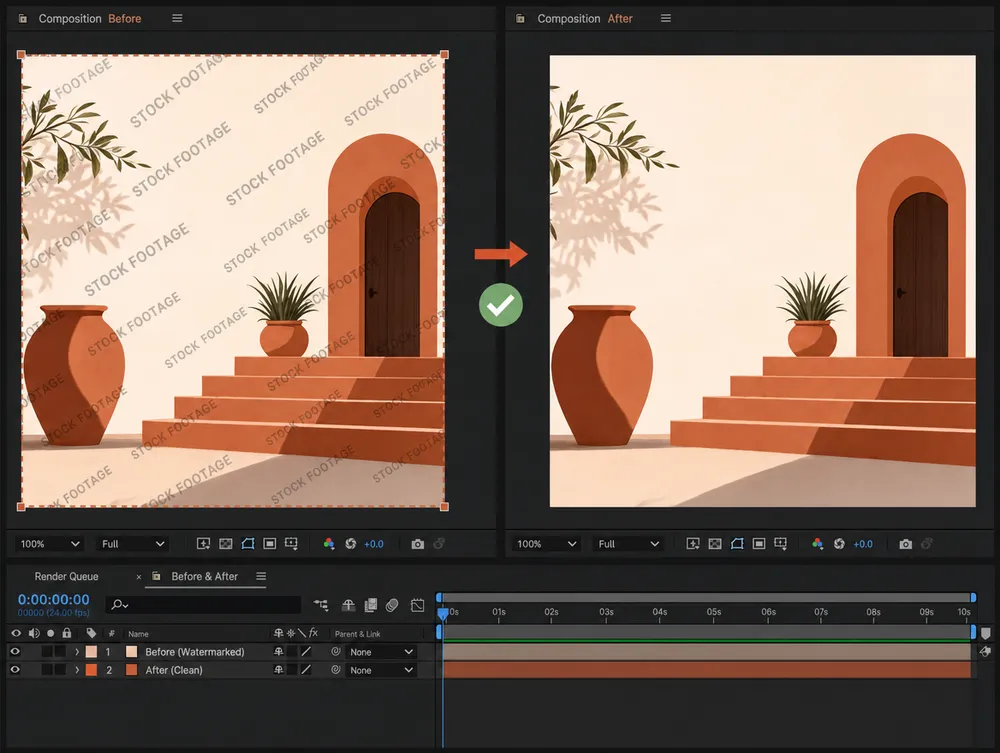
Task: Toggle shy switch on After (Clean) layer
Action: pyautogui.click(x=279, y=669)
